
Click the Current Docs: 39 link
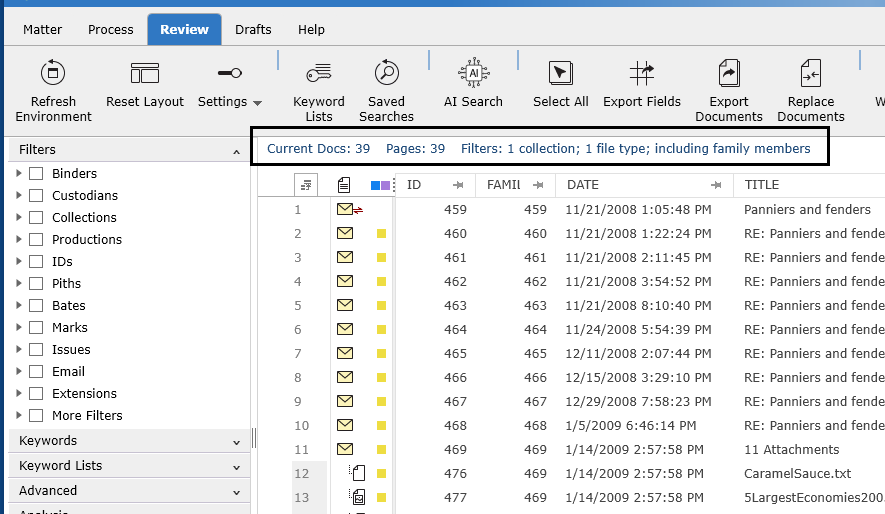318,148
